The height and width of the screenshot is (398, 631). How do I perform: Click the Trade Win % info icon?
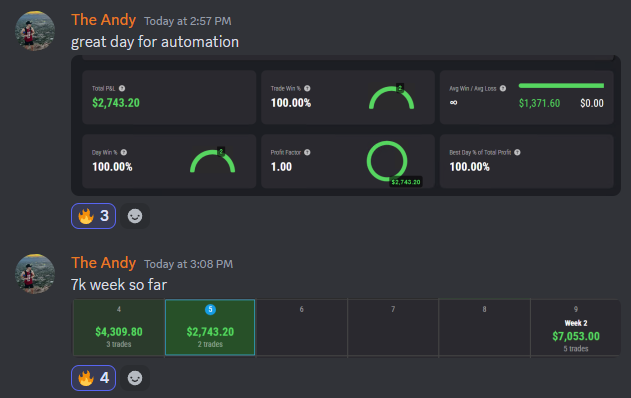307,89
